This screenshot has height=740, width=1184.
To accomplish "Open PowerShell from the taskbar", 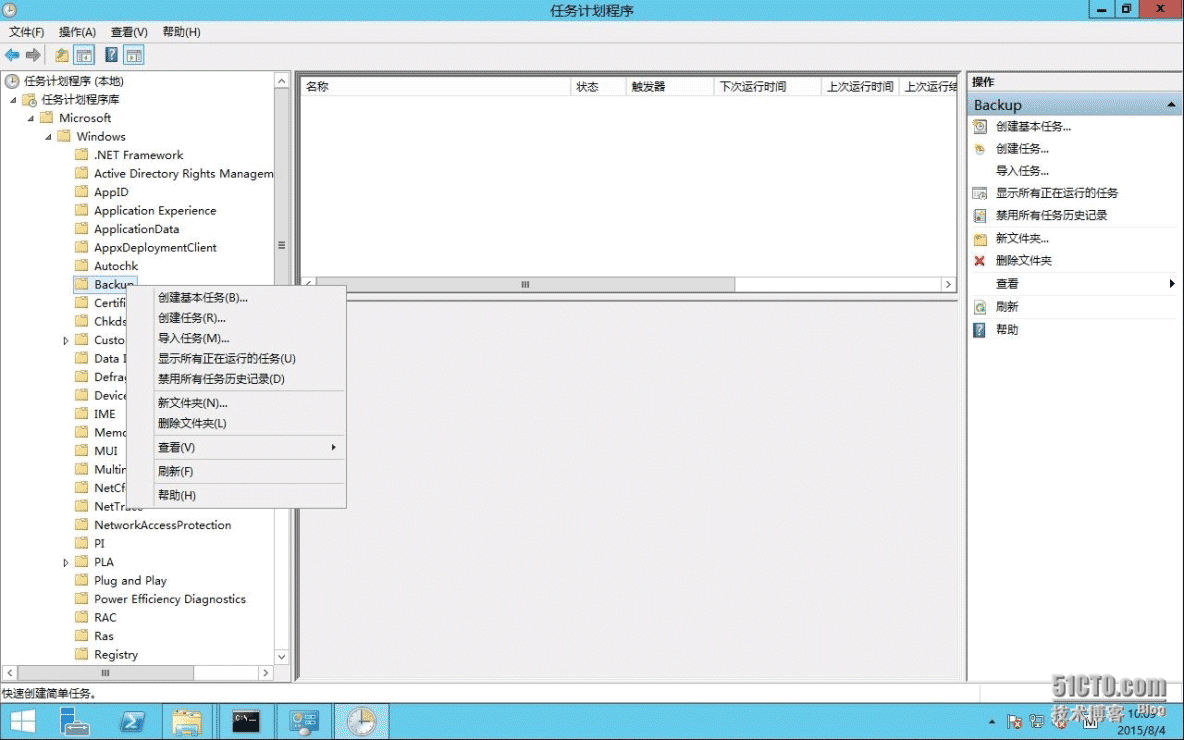I will pos(133,721).
